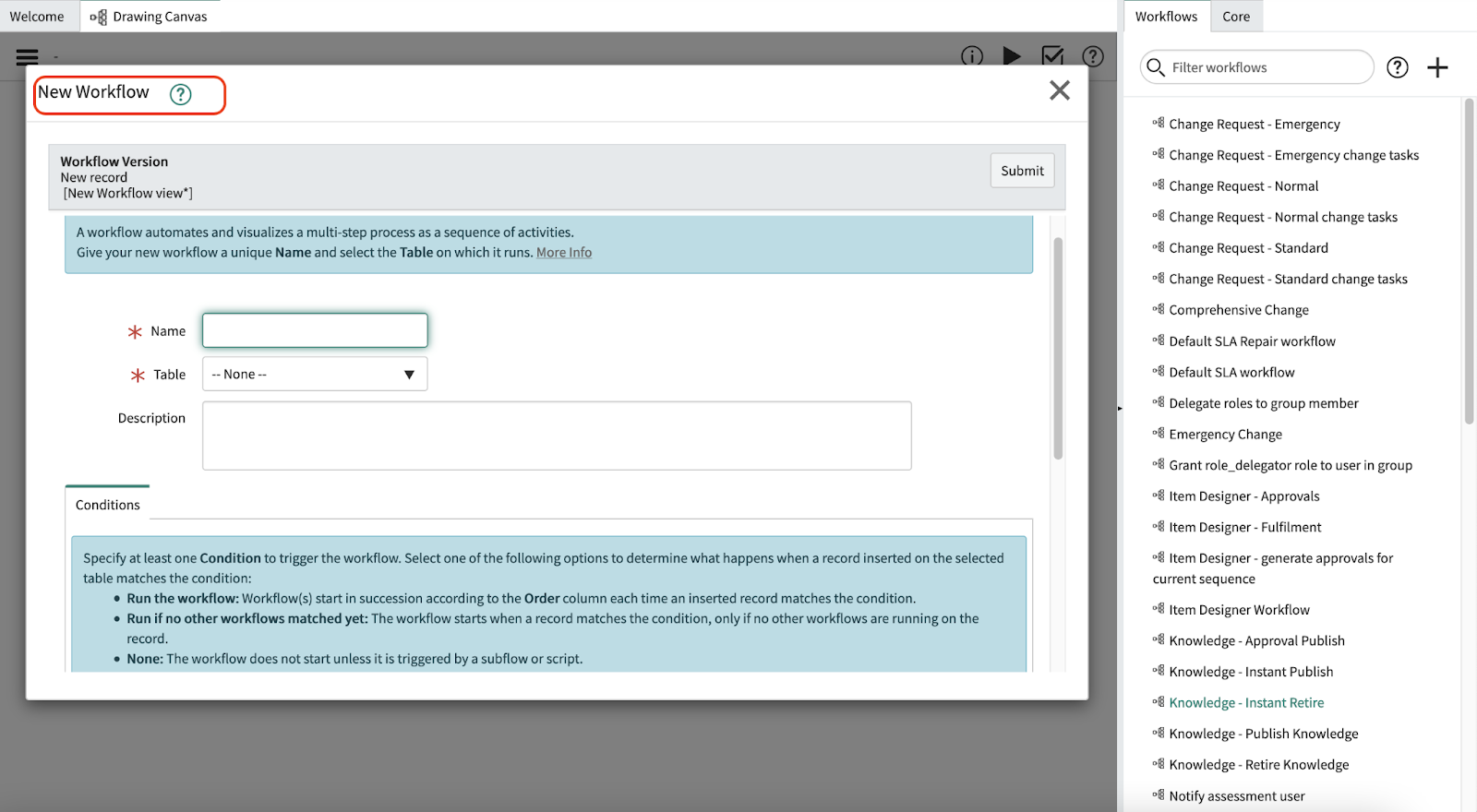Click icon beside Delegate roles to group member
This screenshot has height=812, width=1477.
click(1159, 402)
